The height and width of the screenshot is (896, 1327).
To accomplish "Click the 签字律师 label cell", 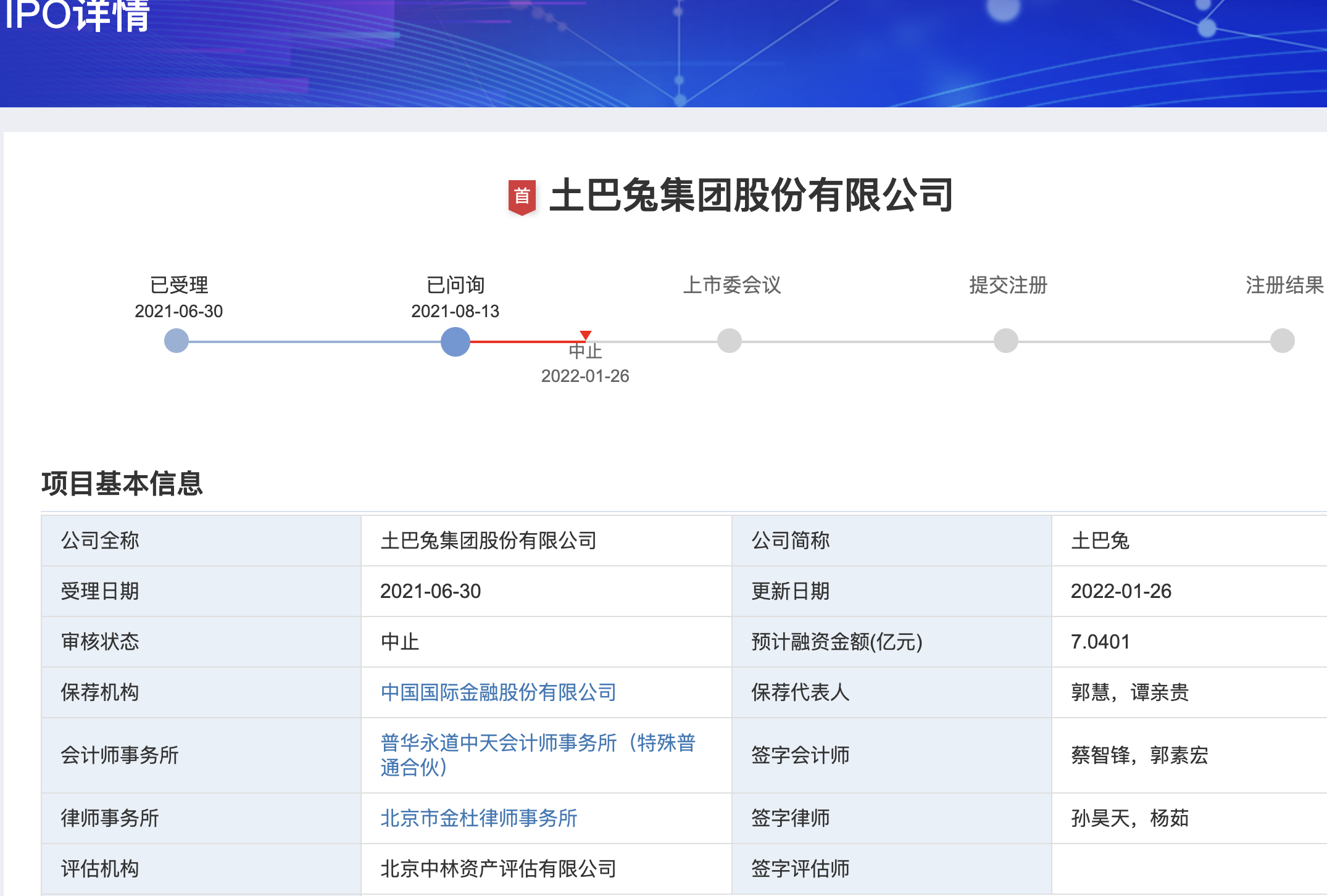I will point(892,818).
